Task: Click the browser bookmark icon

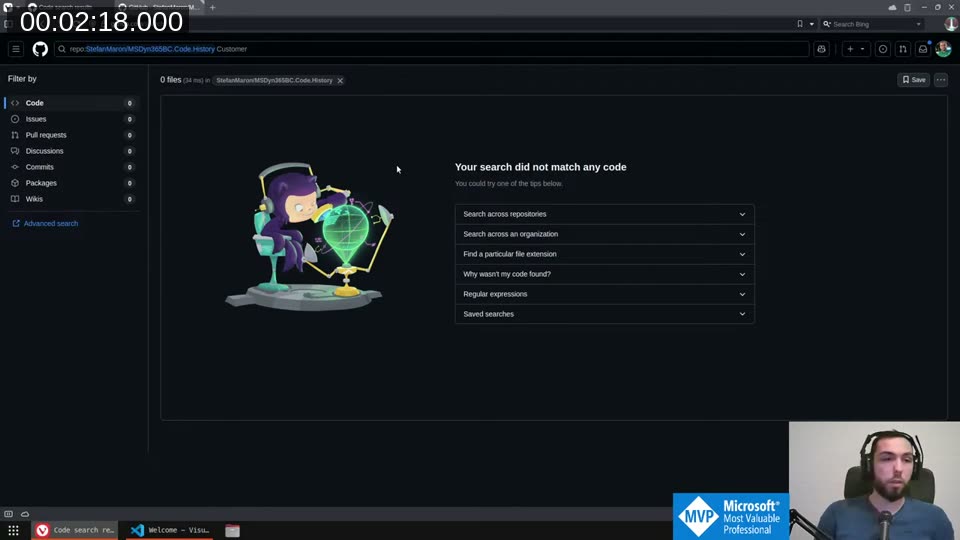Action: click(800, 24)
